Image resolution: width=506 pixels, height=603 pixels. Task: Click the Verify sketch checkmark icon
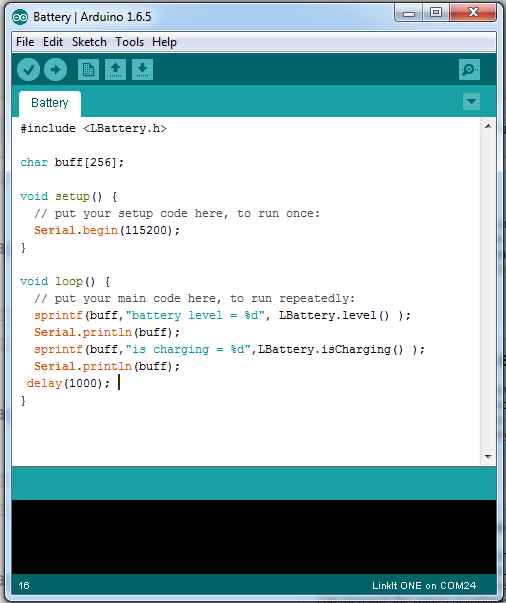pyautogui.click(x=28, y=70)
